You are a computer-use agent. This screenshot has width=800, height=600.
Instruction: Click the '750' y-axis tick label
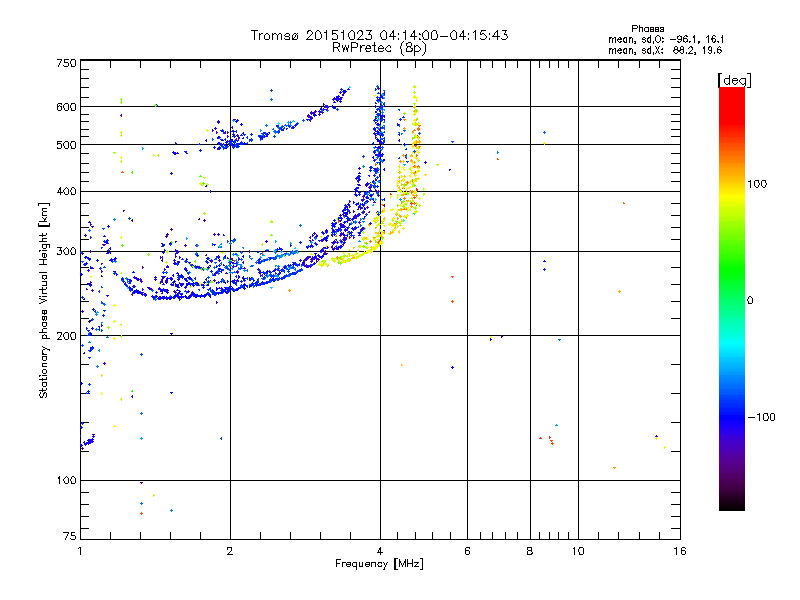point(66,63)
